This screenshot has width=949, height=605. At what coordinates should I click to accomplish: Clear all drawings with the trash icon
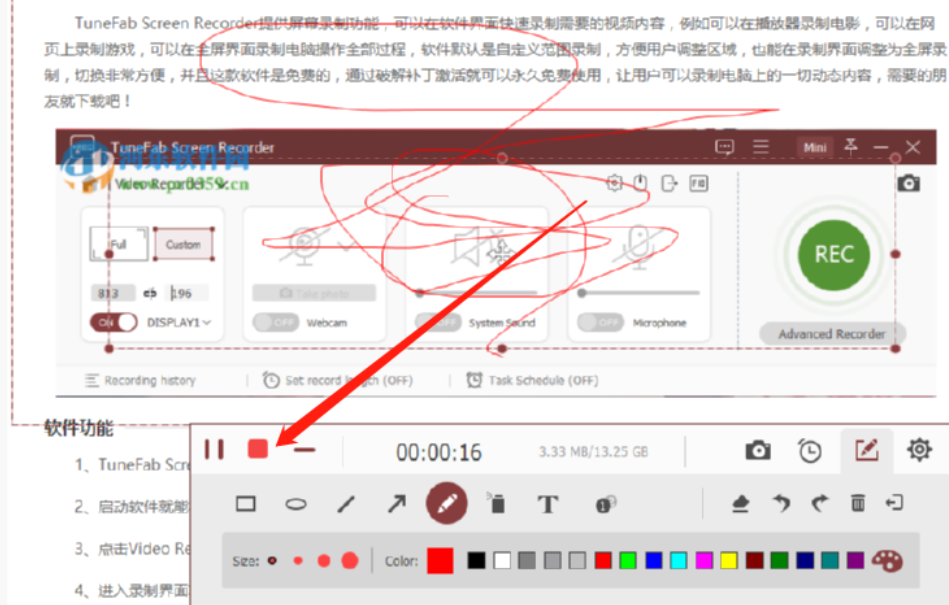coord(858,503)
